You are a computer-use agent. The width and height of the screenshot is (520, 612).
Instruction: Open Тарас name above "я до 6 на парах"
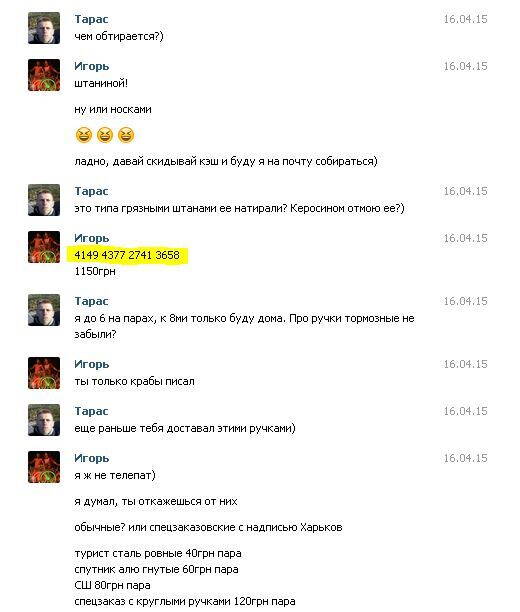91,301
